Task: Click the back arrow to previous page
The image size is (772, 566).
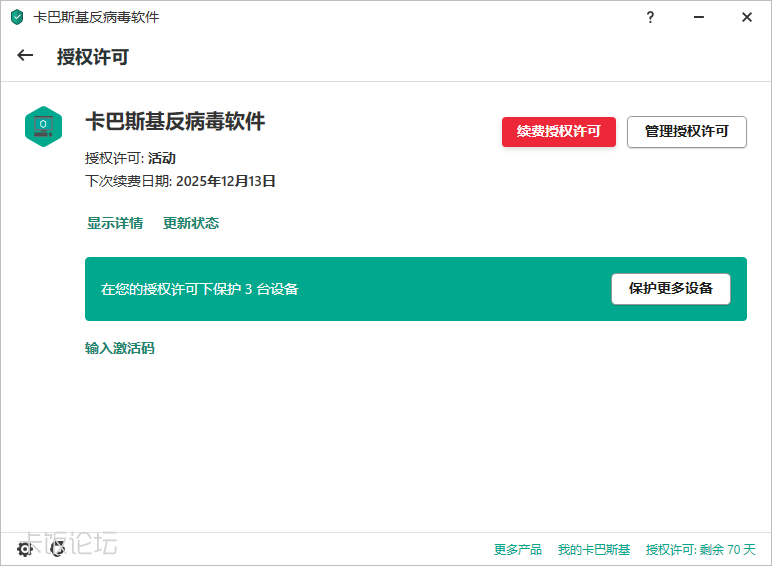Action: point(26,56)
